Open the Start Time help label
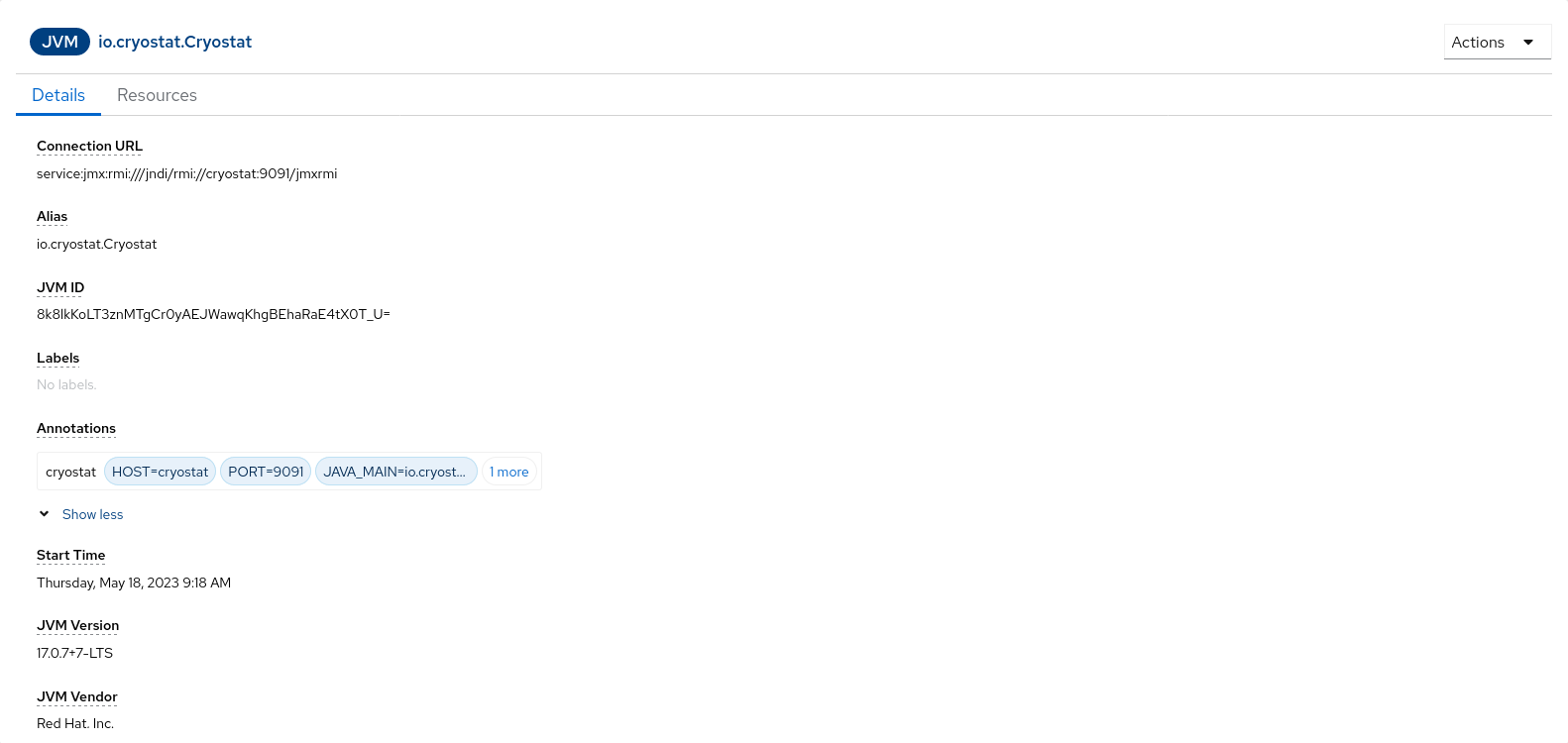 pyautogui.click(x=70, y=555)
